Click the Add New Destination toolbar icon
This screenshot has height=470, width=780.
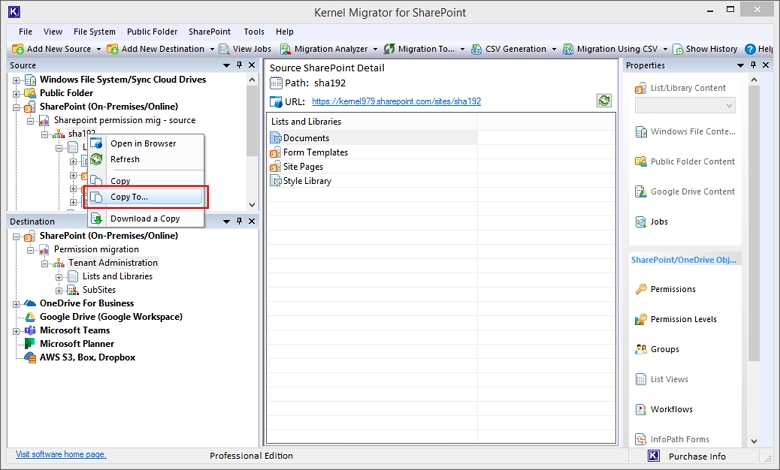tap(112, 49)
